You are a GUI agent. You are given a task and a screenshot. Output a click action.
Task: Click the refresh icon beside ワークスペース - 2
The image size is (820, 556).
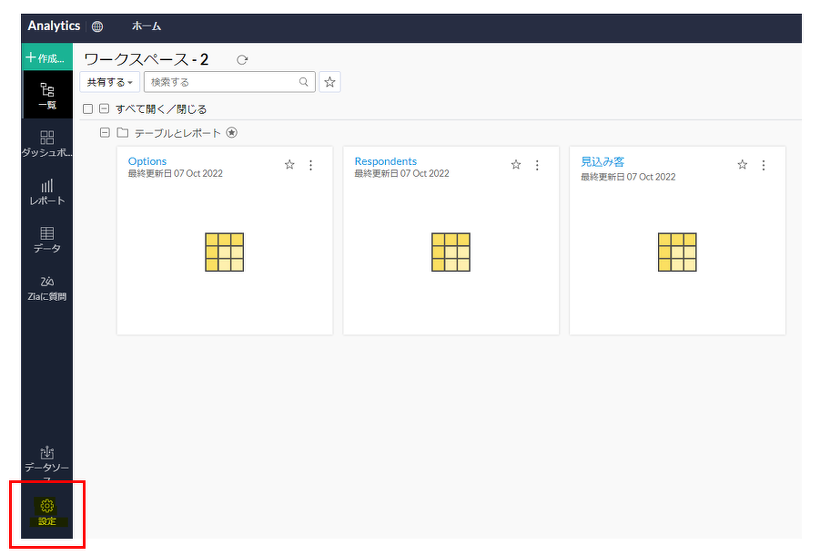point(242,60)
